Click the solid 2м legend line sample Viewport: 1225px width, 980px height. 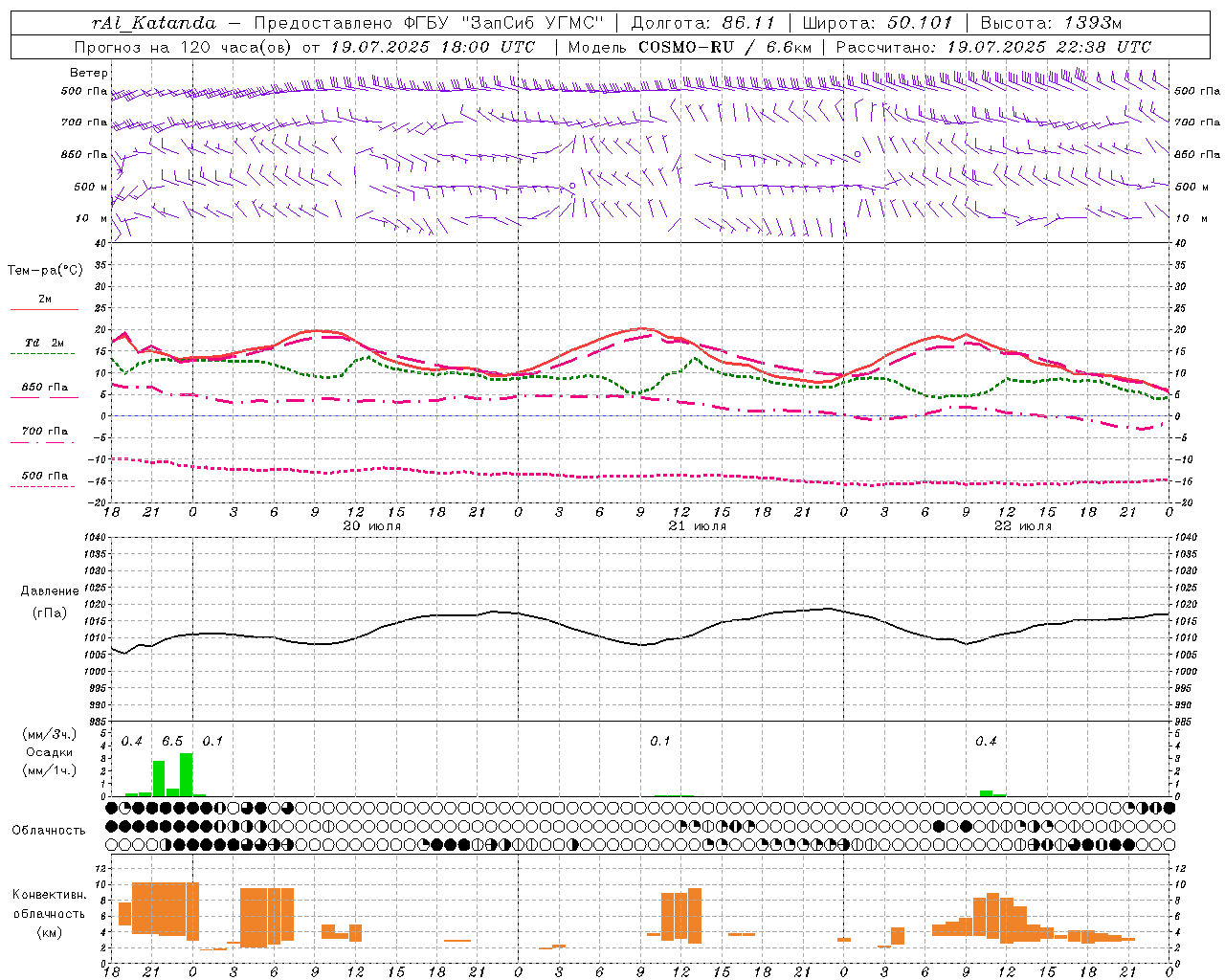click(44, 310)
